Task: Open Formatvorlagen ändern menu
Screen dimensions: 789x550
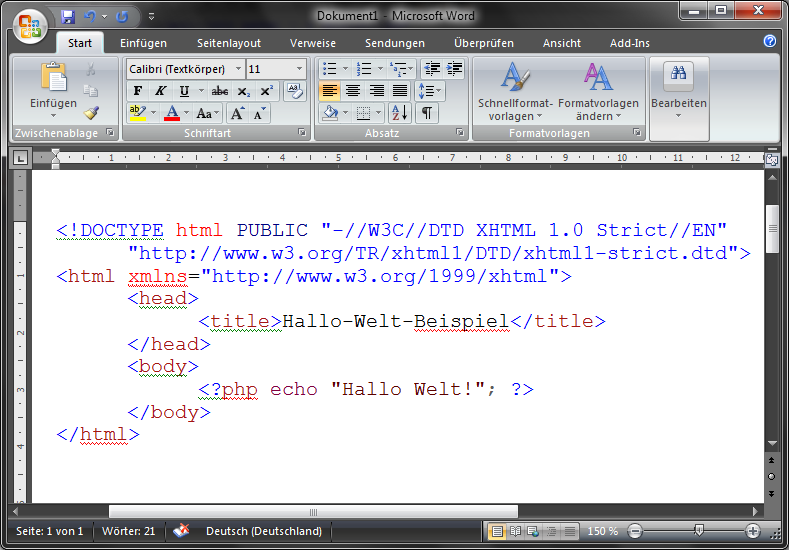Action: [x=598, y=92]
